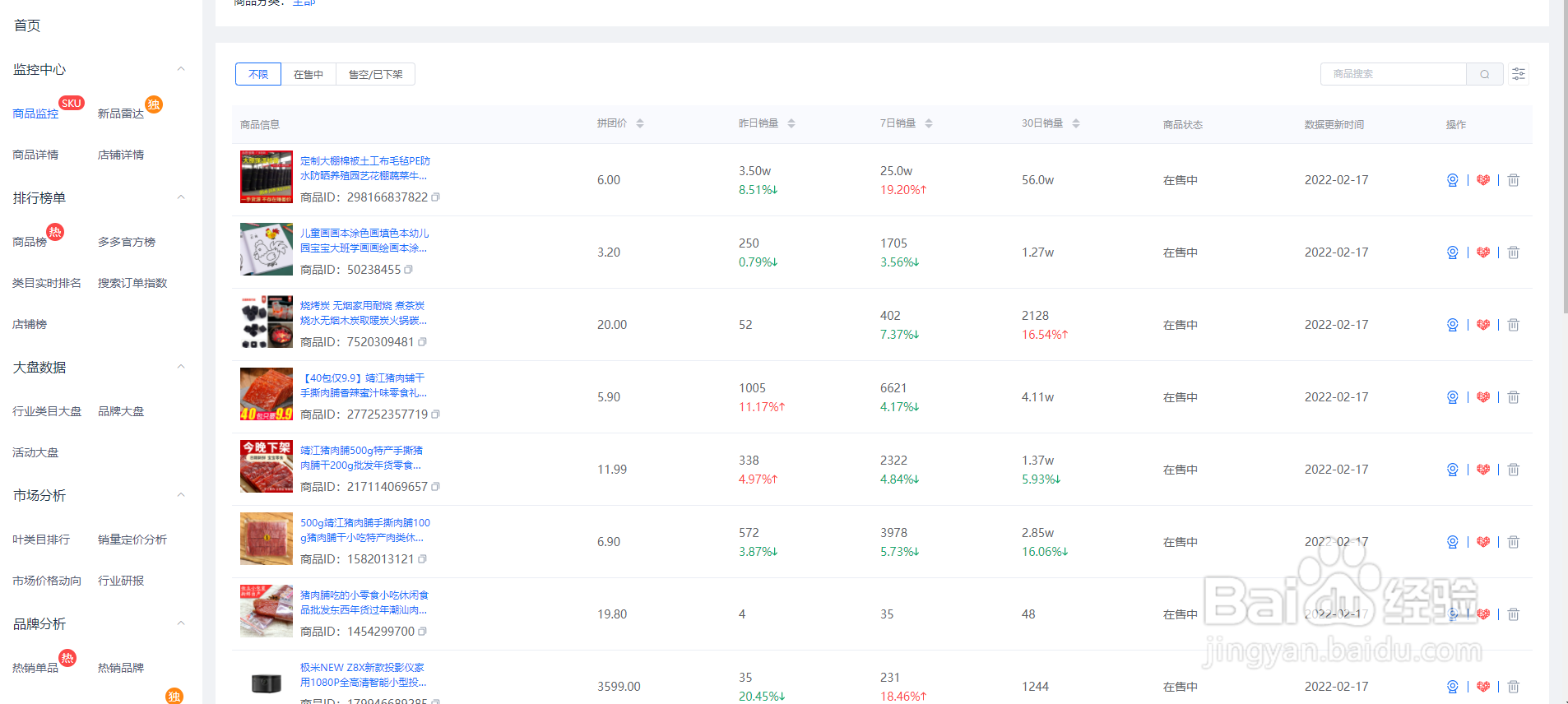Click the trash icon for product 1582013121
This screenshot has height=704, width=1568.
pyautogui.click(x=1514, y=542)
